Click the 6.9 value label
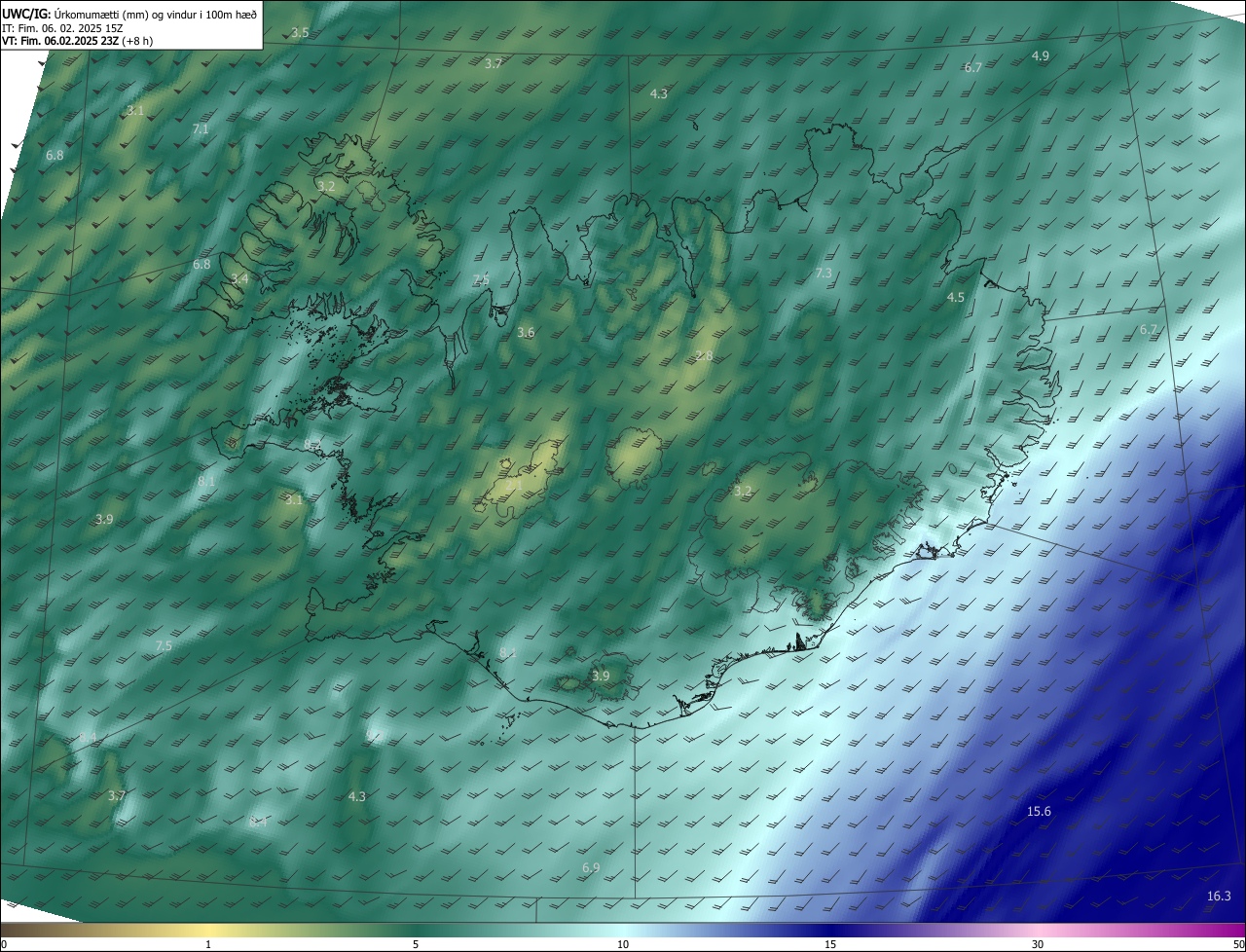Screen dimensions: 1246x952 (x=591, y=868)
